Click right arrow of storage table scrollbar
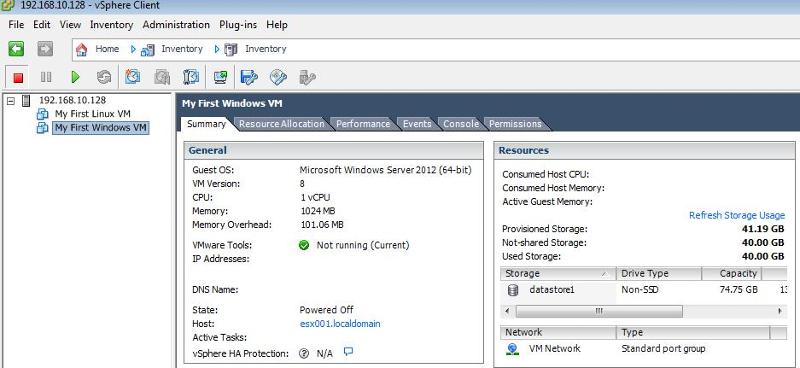800x368 pixels. (780, 311)
